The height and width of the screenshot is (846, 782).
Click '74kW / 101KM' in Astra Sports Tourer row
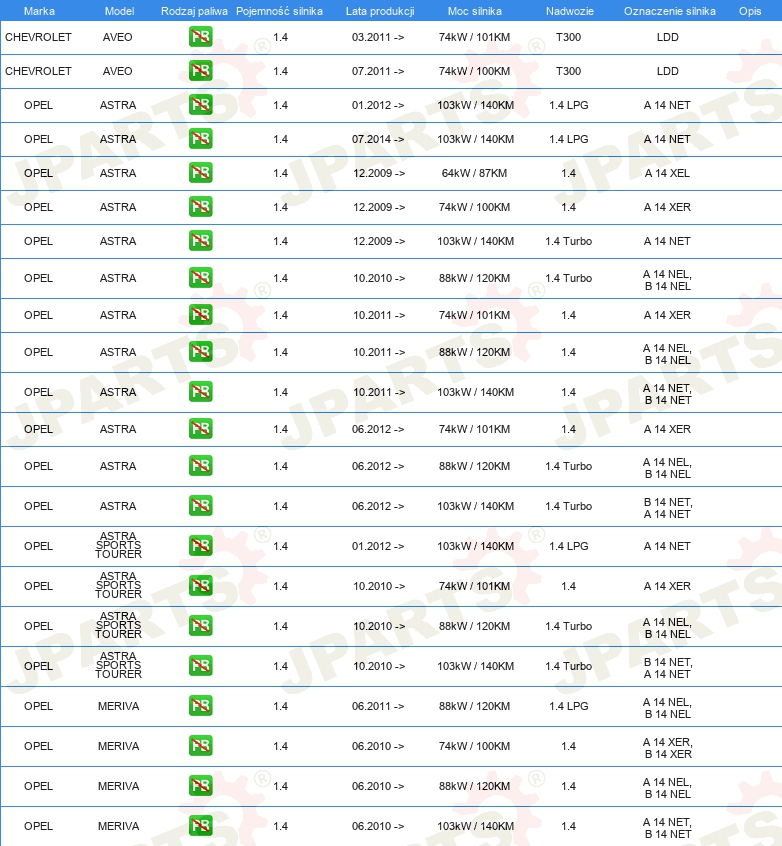click(474, 586)
